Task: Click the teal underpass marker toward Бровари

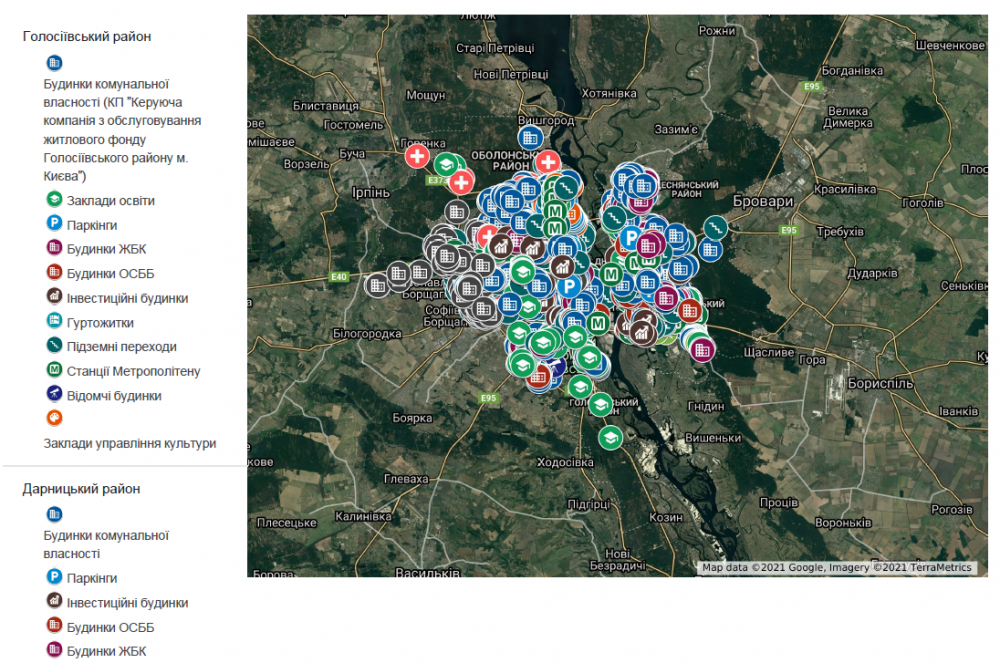Action: [716, 228]
